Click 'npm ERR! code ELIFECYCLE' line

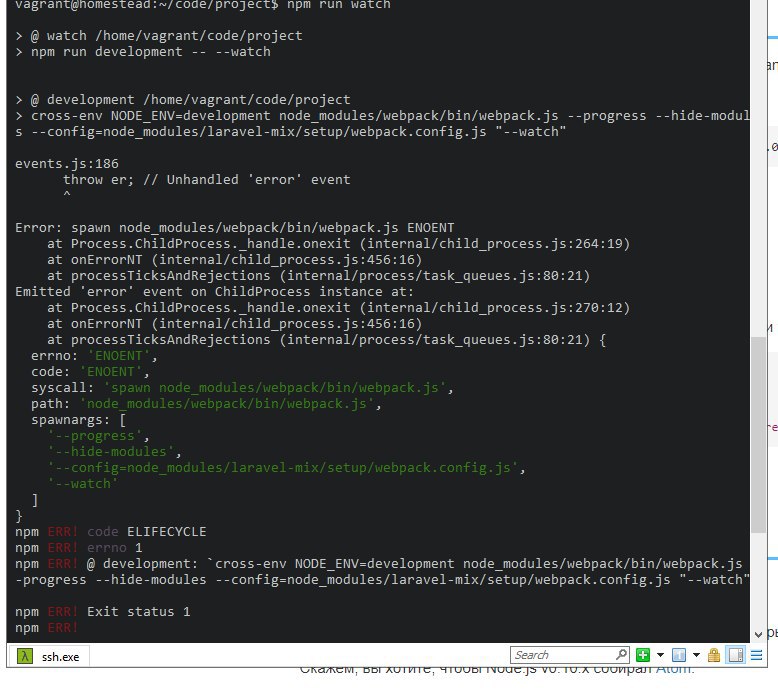tap(111, 532)
